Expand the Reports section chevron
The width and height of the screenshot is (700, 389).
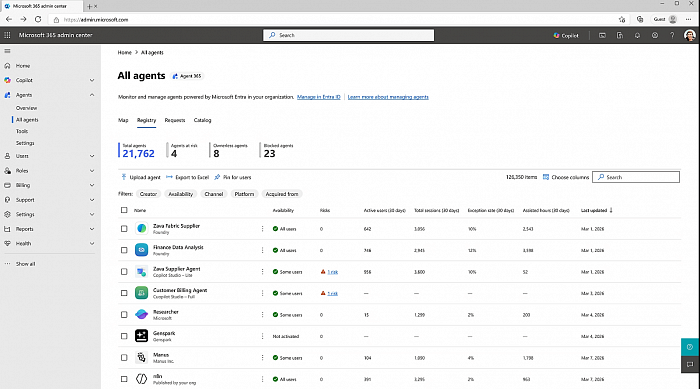92,229
